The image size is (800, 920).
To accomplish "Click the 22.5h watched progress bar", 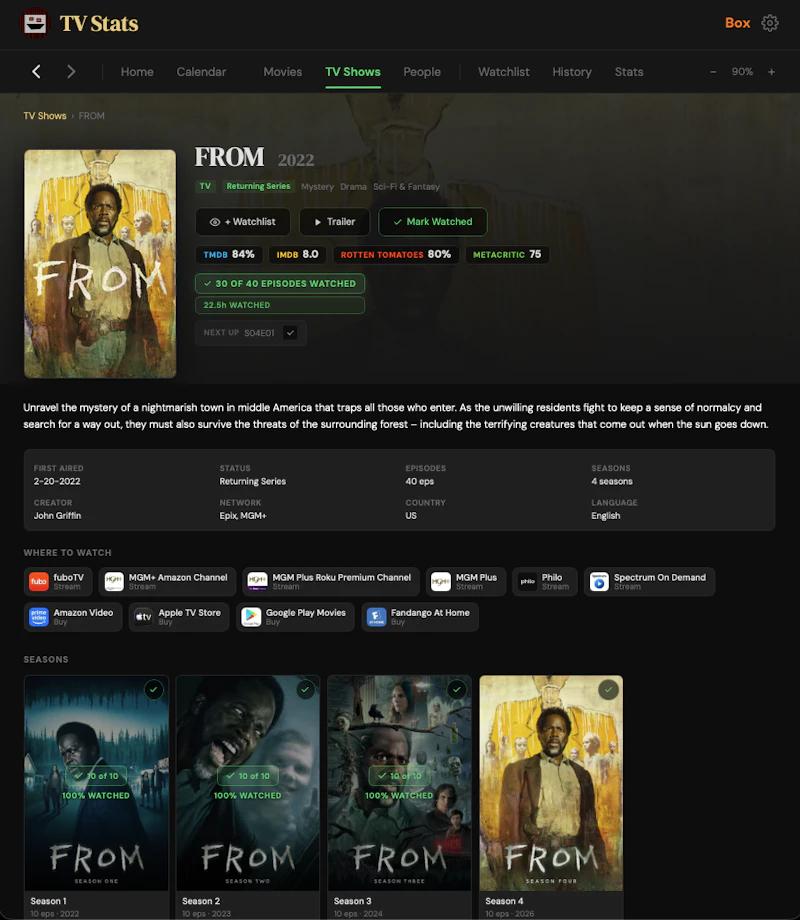I will click(280, 305).
